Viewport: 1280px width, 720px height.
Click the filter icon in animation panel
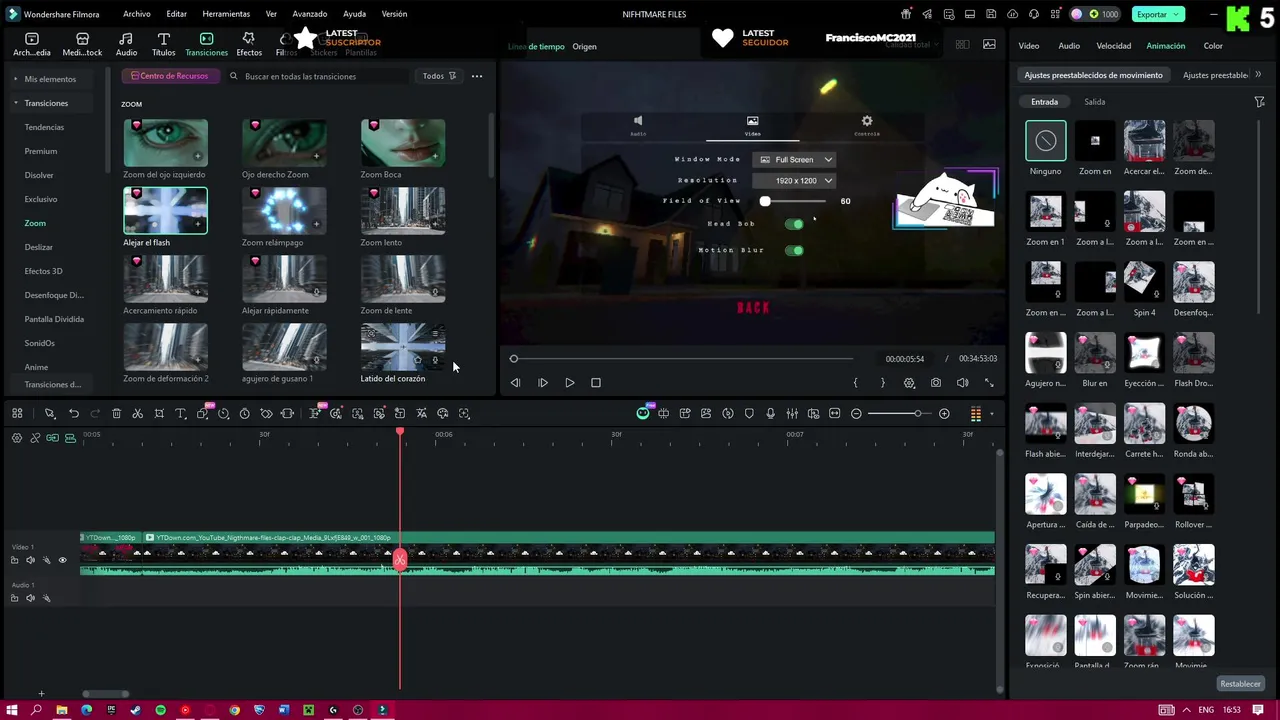pyautogui.click(x=1260, y=102)
